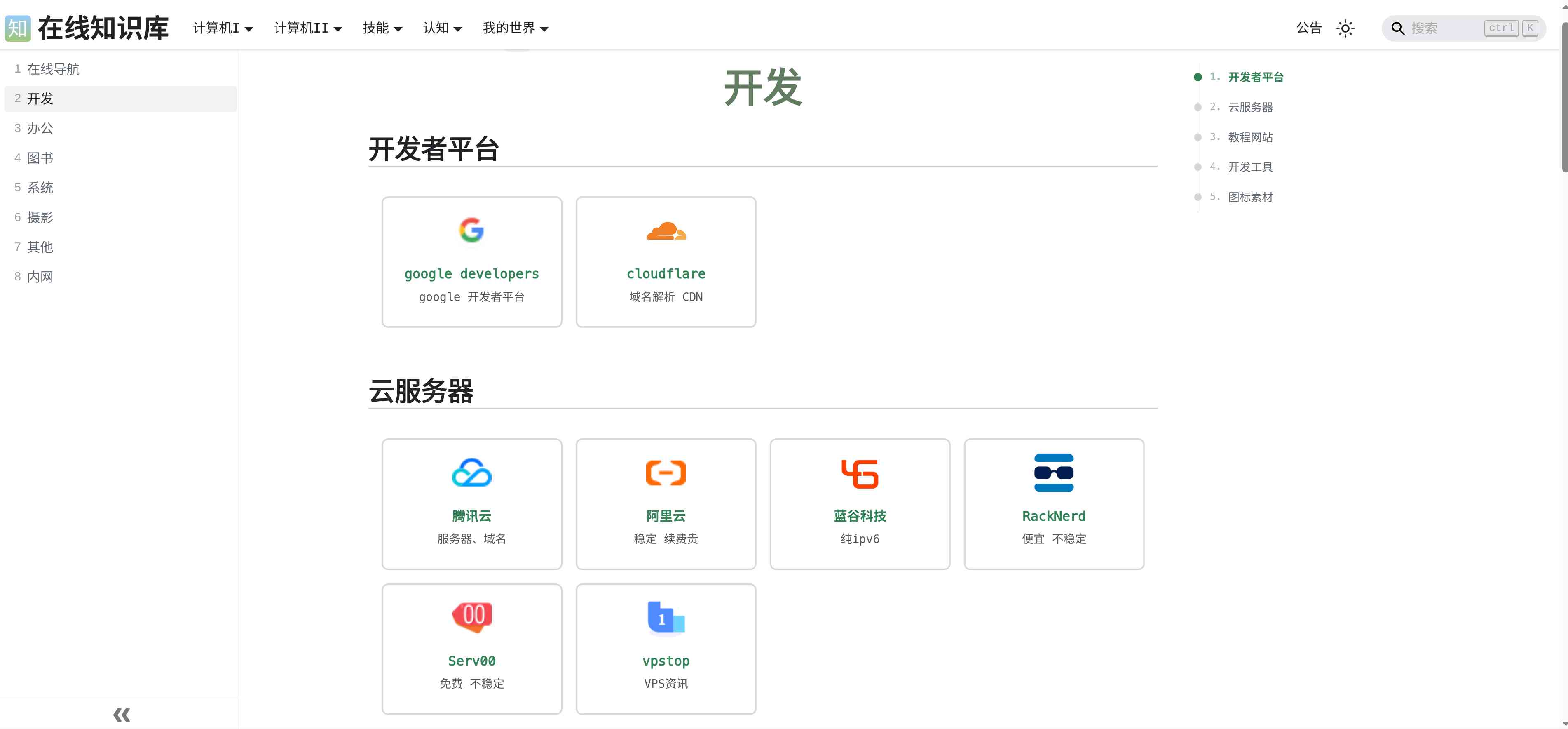
Task: Click the 纯ipv6 description text
Action: coord(860,539)
